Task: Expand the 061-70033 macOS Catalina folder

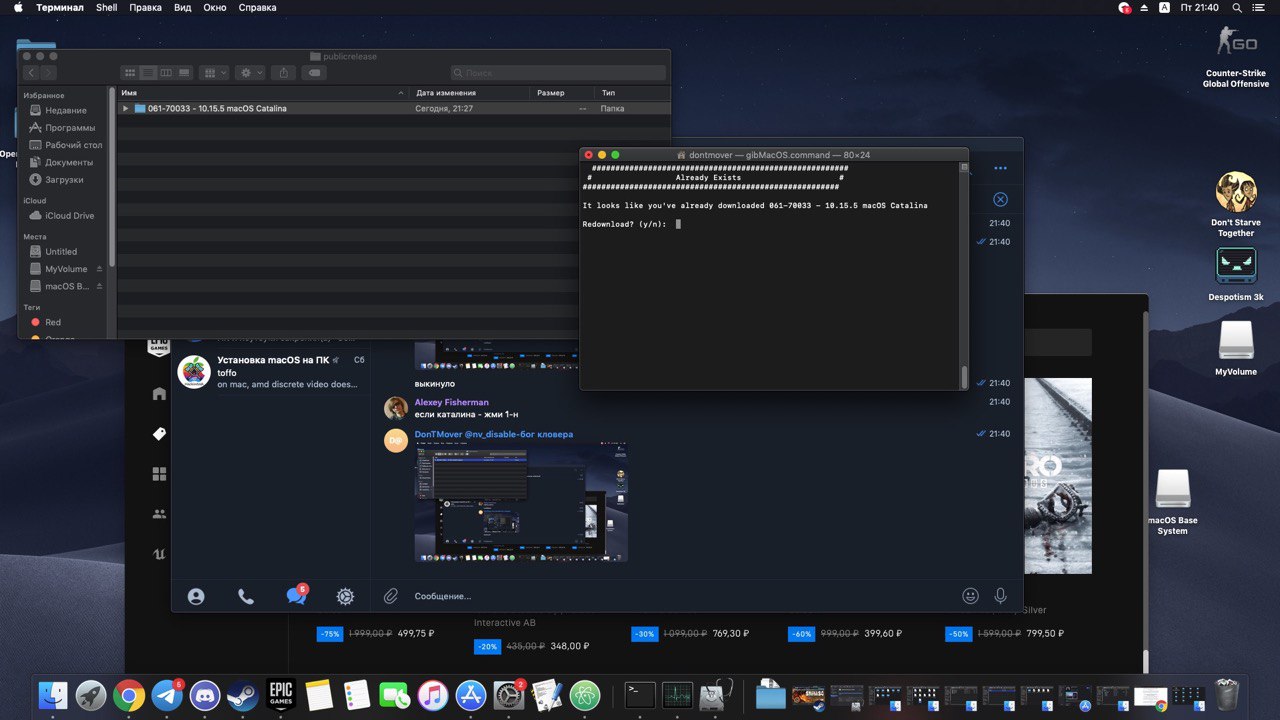Action: tap(125, 108)
